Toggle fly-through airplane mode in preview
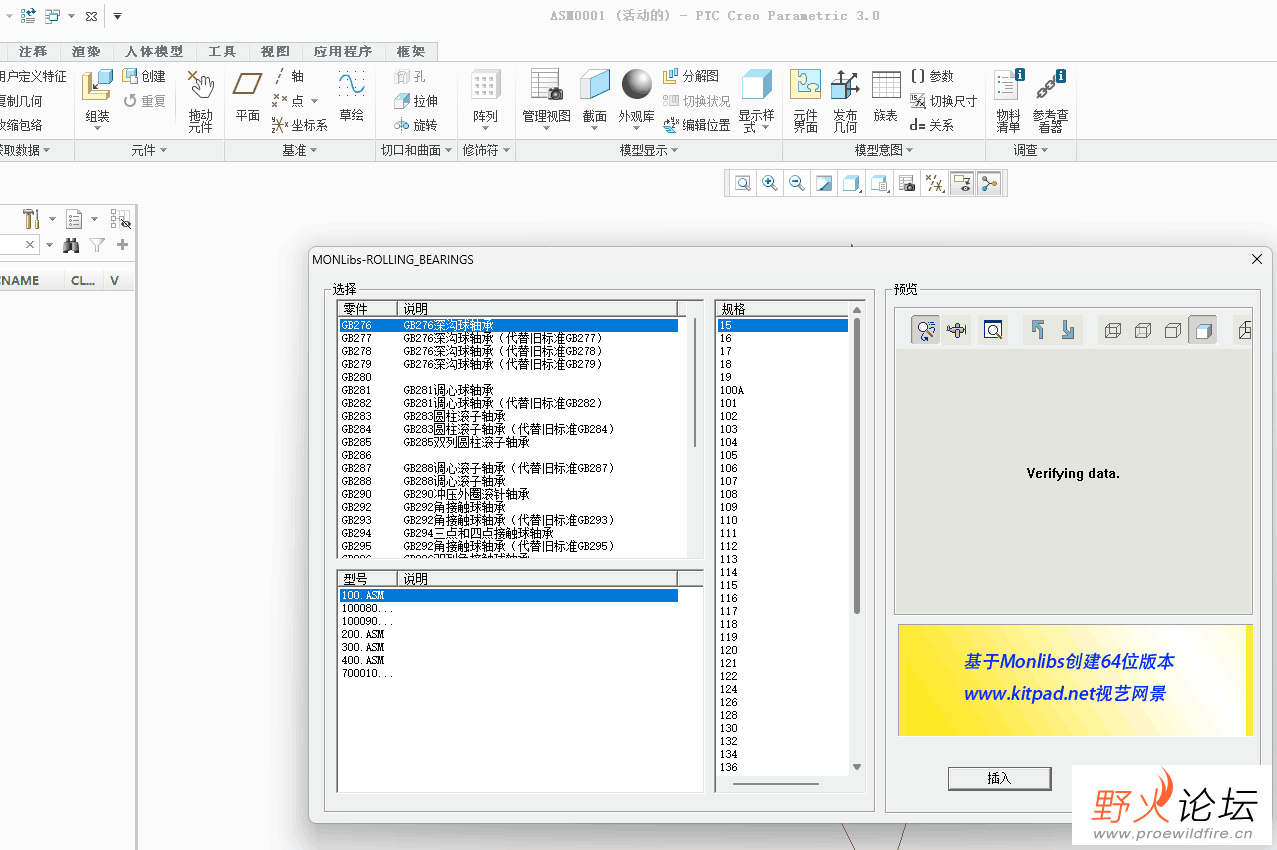Screen dimensions: 1277x850 tap(957, 330)
